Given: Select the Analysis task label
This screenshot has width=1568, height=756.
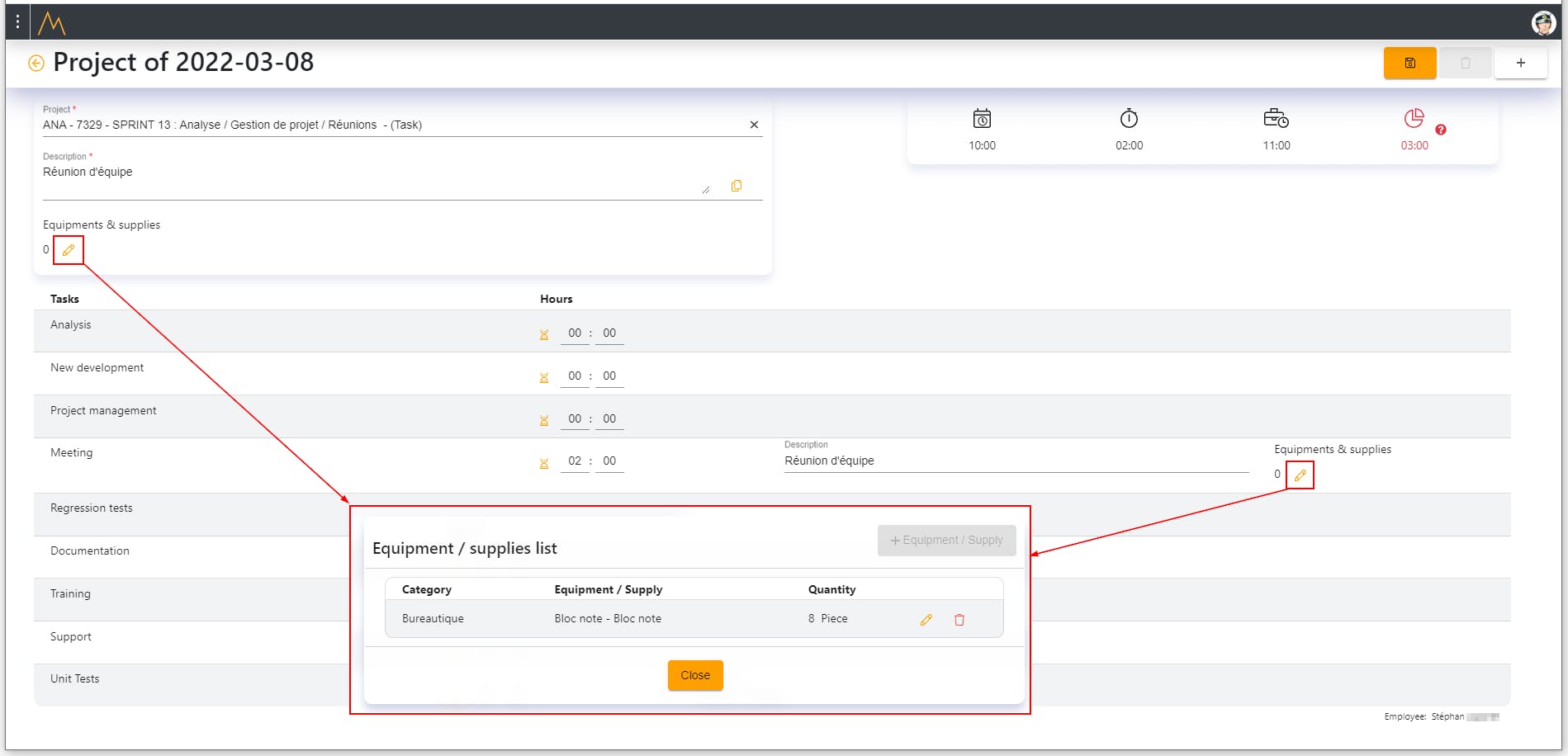Looking at the screenshot, I should click(71, 325).
